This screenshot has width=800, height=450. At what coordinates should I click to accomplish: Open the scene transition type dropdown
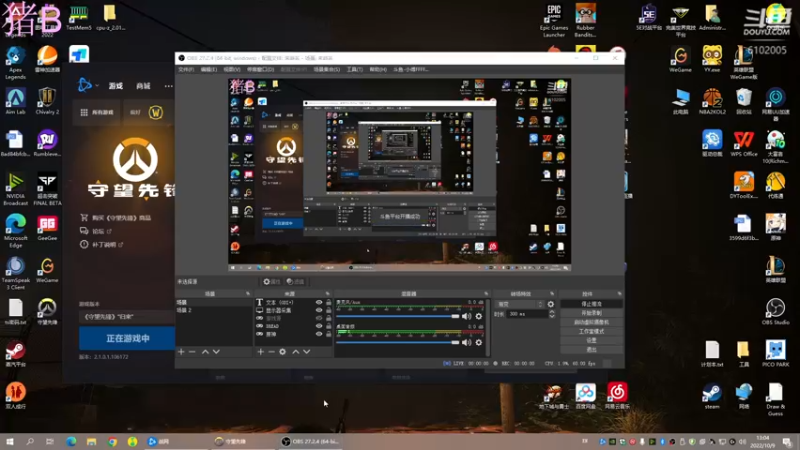[519, 304]
